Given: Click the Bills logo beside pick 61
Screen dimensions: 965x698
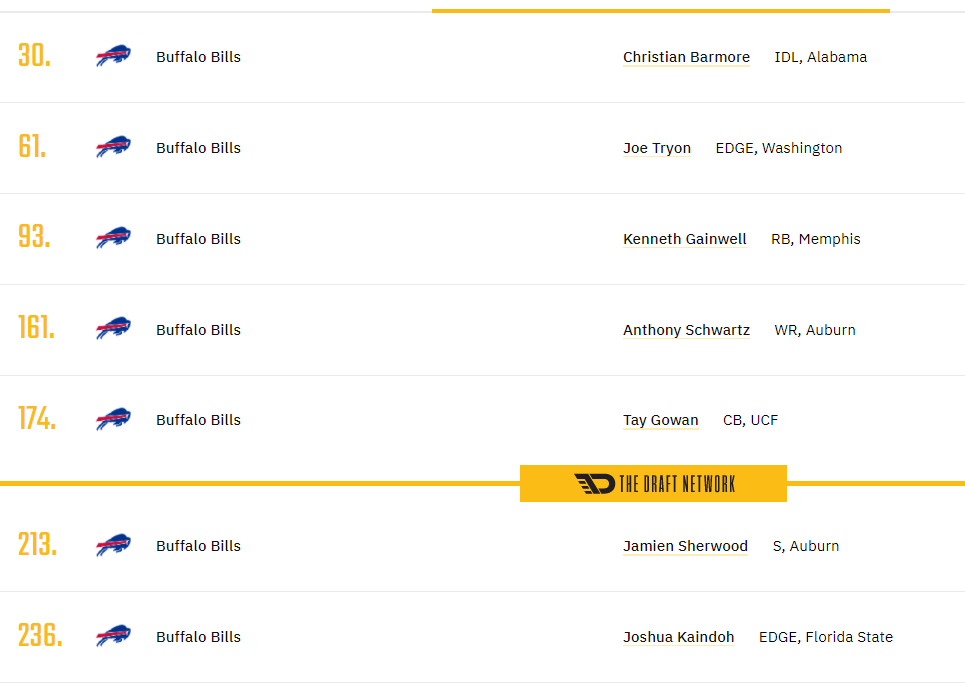Looking at the screenshot, I should tap(113, 147).
